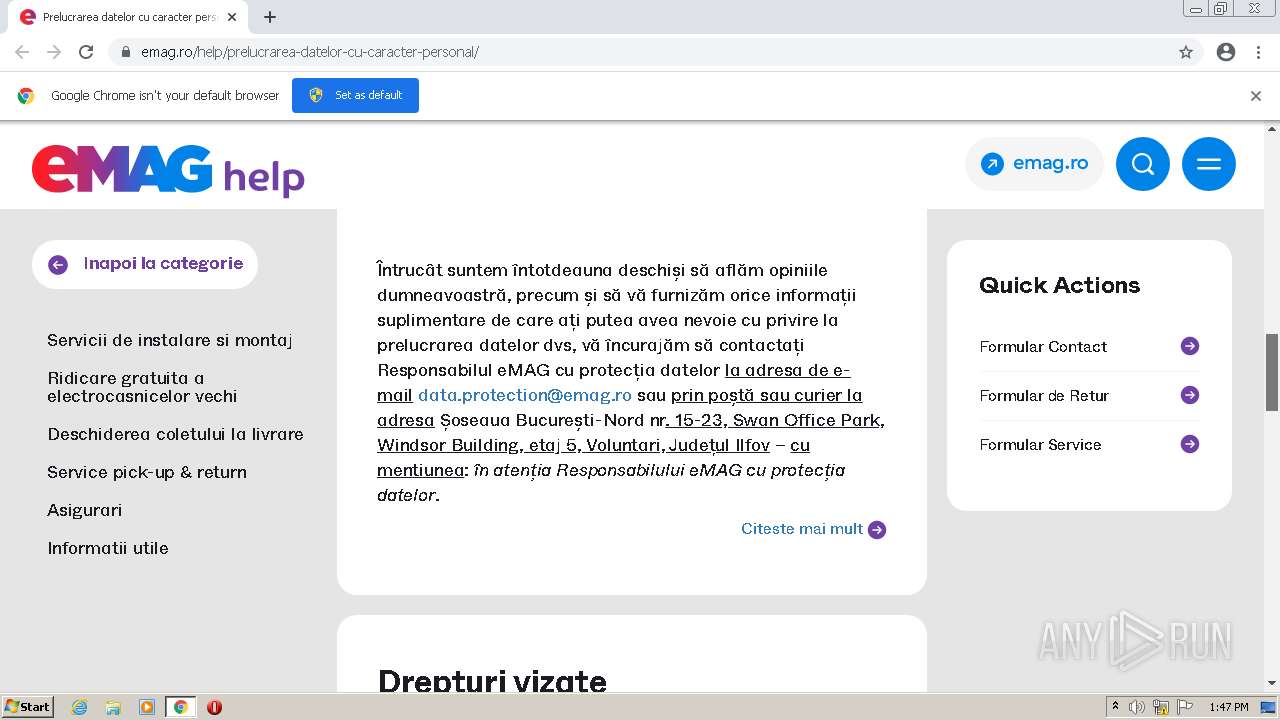Click the browser forward arrow
The image size is (1280, 720).
(x=54, y=52)
